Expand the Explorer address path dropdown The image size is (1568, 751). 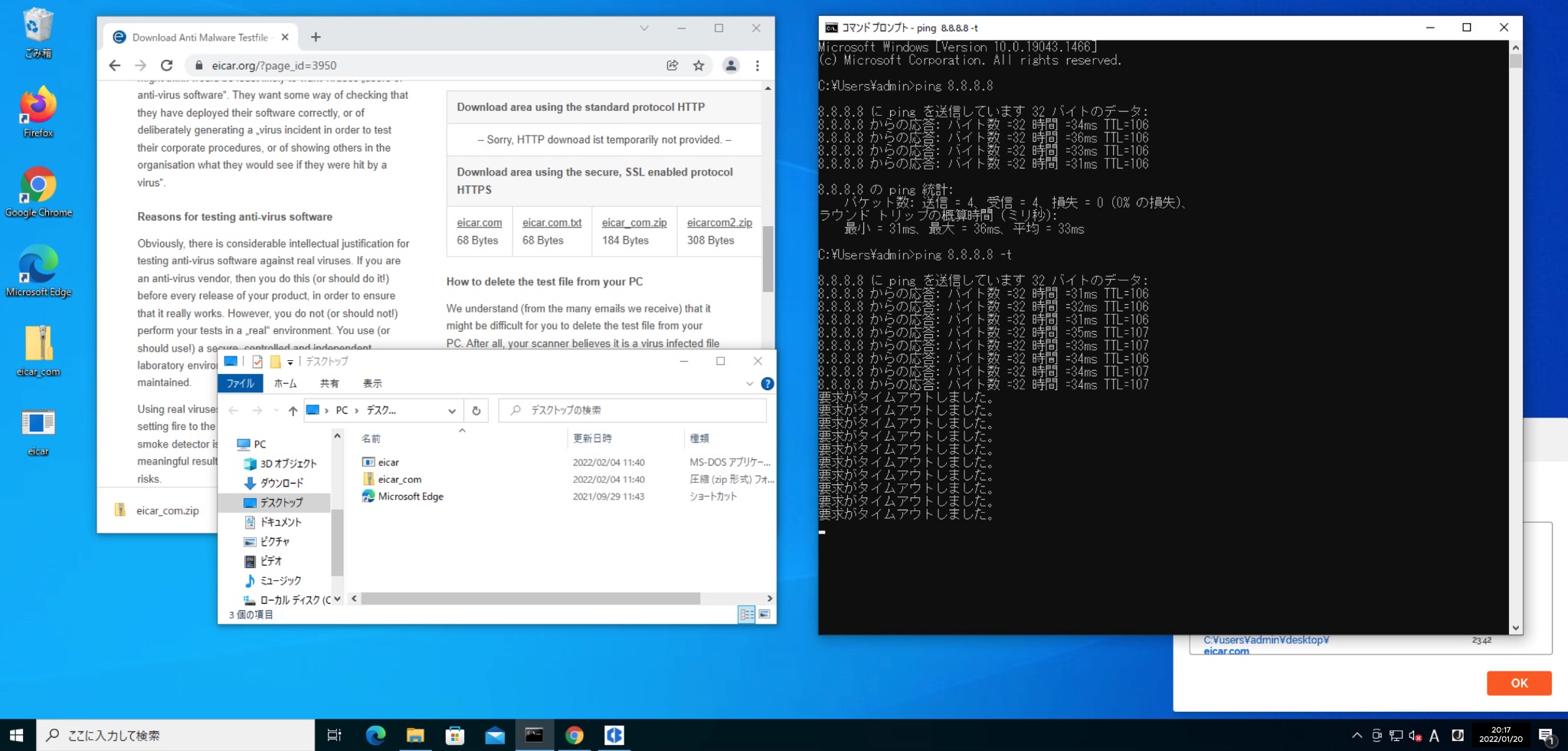point(452,411)
